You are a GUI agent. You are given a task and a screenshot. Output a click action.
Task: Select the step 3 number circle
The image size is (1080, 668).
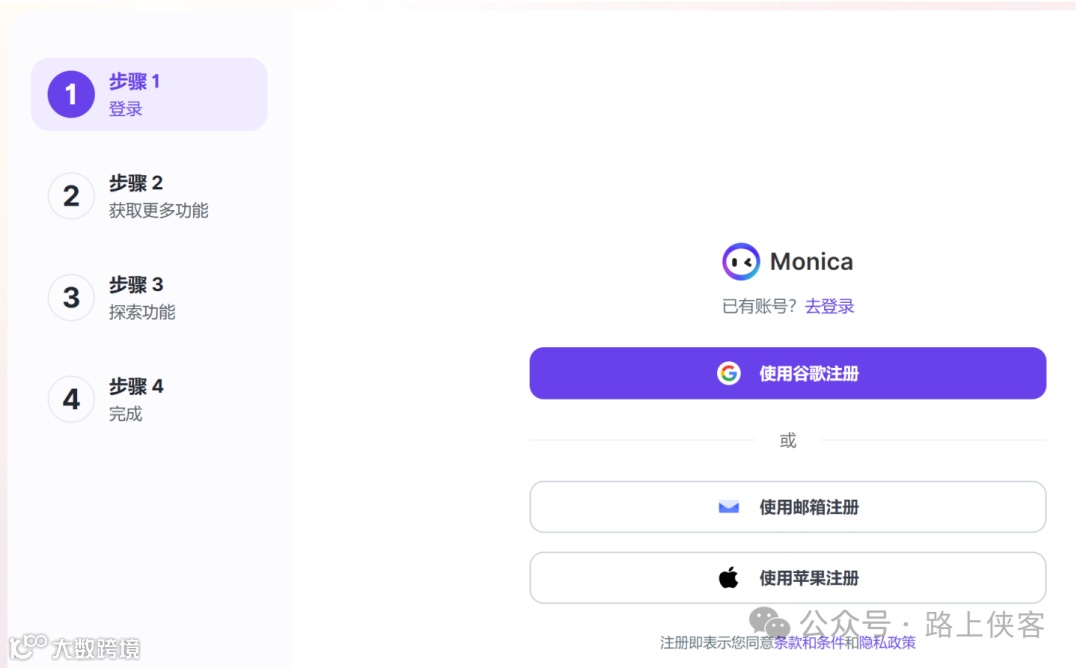point(71,298)
